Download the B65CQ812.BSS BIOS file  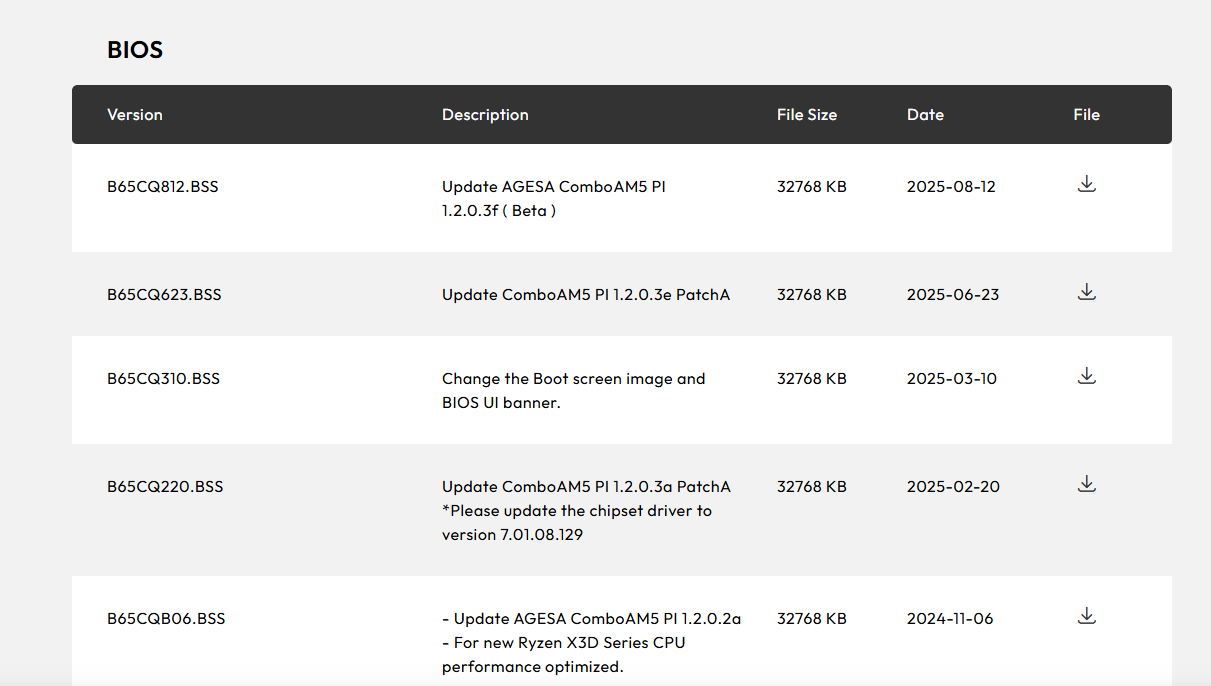coord(1087,184)
